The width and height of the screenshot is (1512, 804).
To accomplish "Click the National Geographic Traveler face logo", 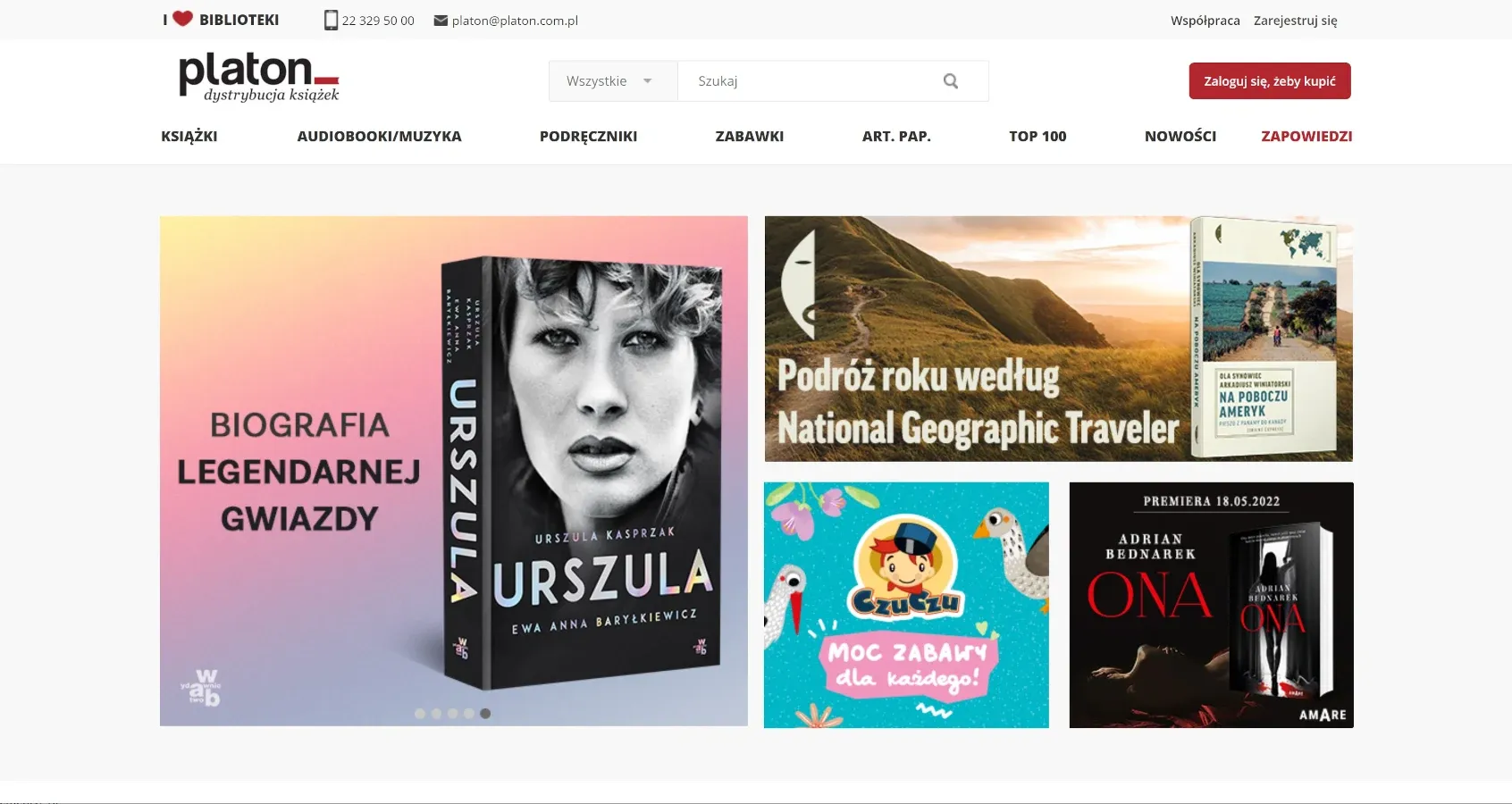I will (799, 284).
